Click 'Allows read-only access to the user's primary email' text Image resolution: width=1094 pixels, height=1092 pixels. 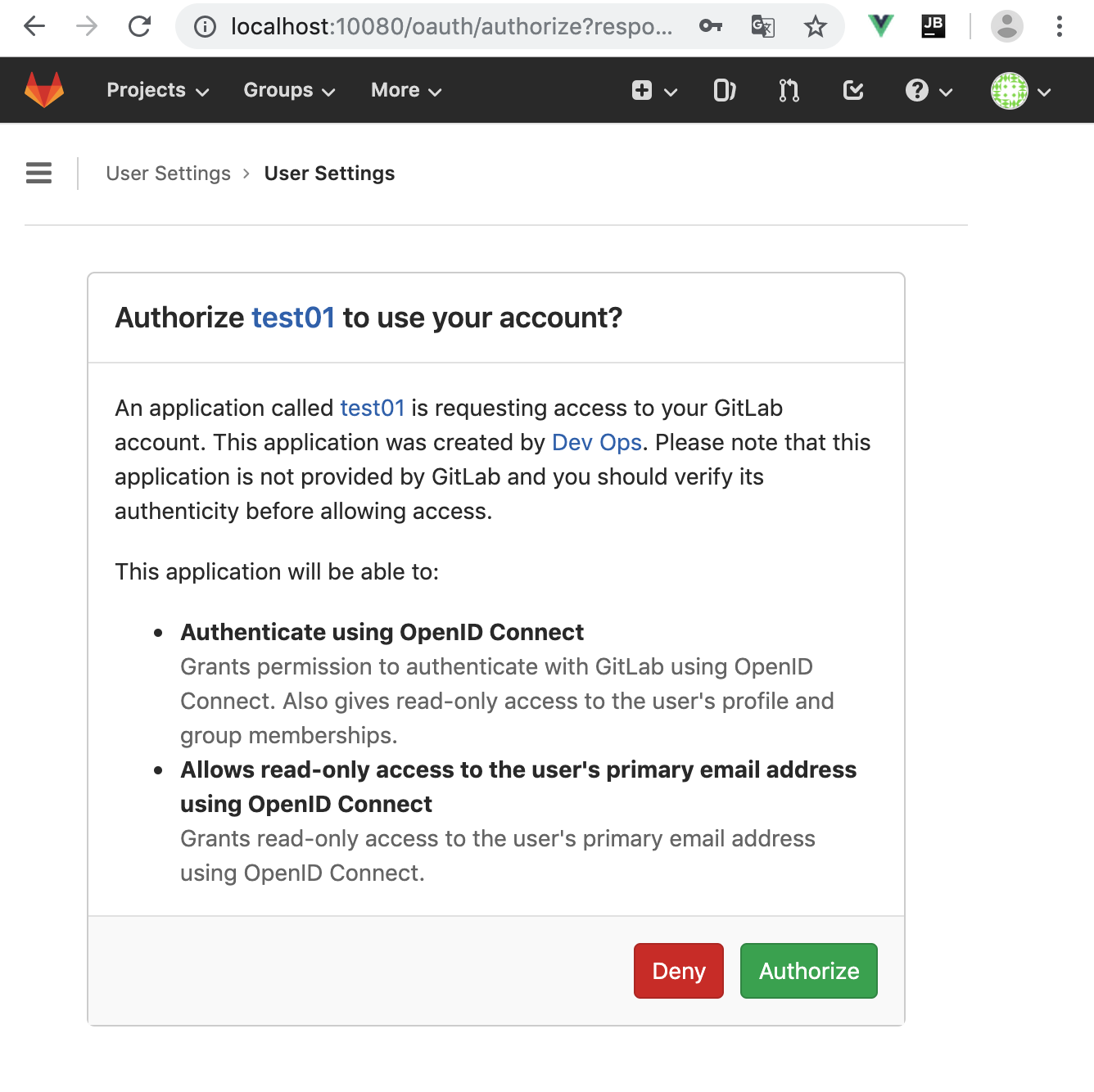pyautogui.click(x=518, y=787)
